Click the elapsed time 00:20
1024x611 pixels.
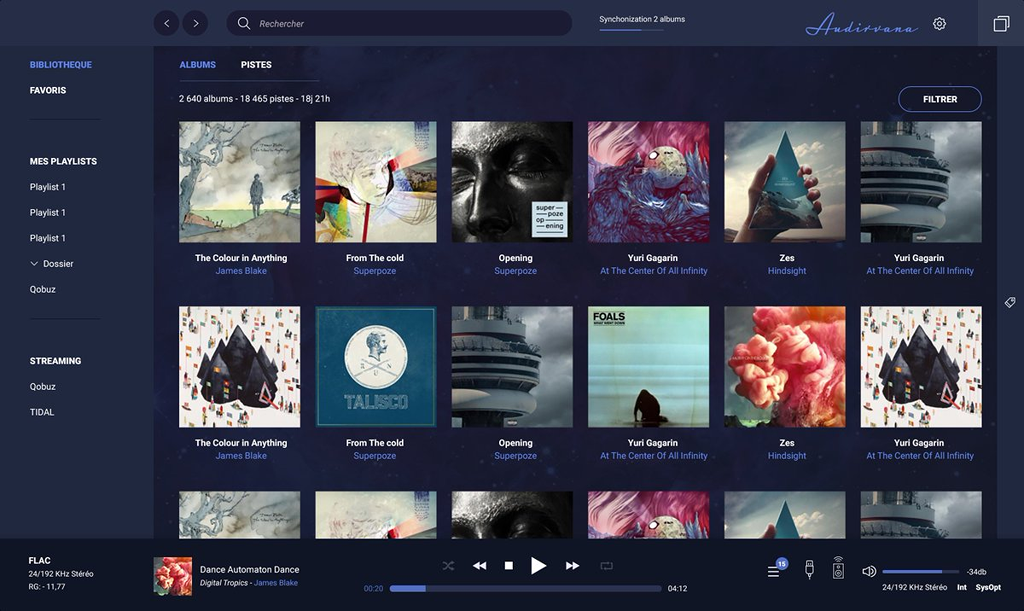pos(374,588)
